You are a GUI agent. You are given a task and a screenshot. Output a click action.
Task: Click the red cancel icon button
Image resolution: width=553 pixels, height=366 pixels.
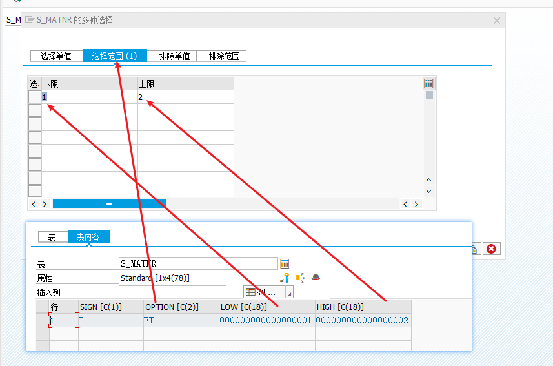(x=491, y=249)
